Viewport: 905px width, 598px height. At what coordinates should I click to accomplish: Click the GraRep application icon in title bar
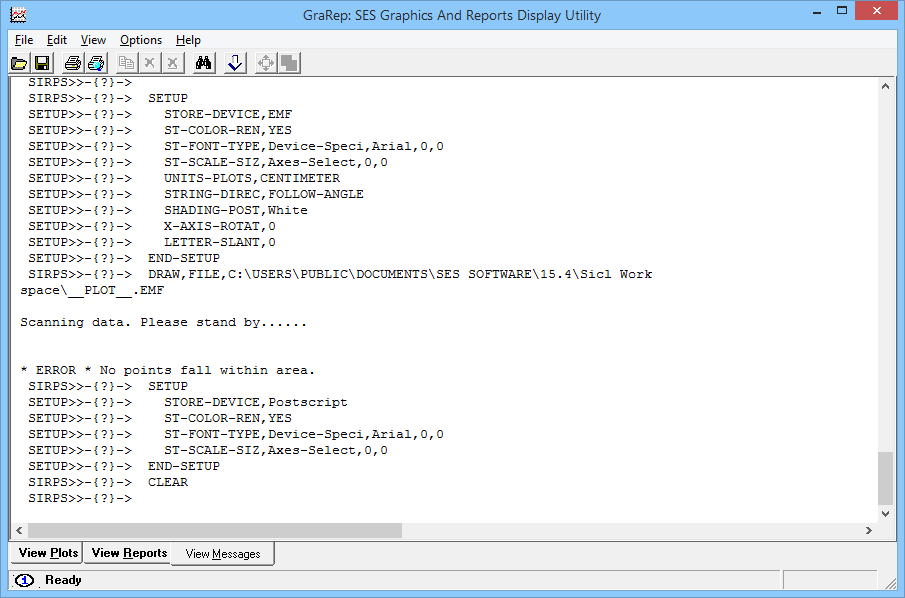(18, 14)
